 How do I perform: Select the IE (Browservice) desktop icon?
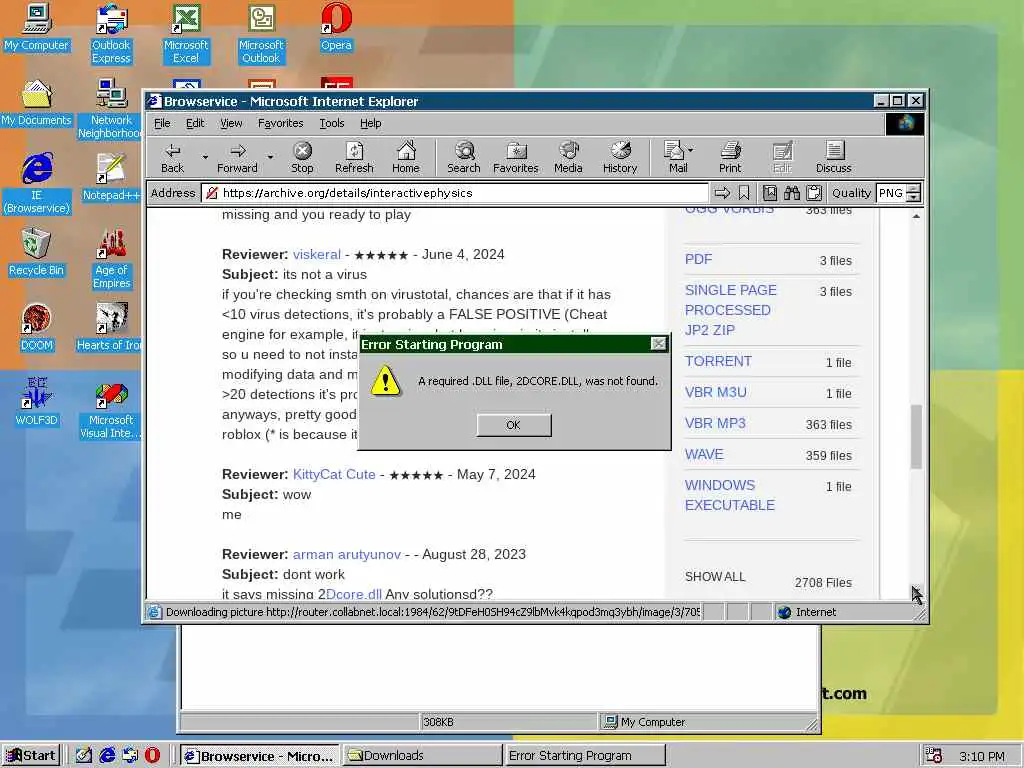37,184
